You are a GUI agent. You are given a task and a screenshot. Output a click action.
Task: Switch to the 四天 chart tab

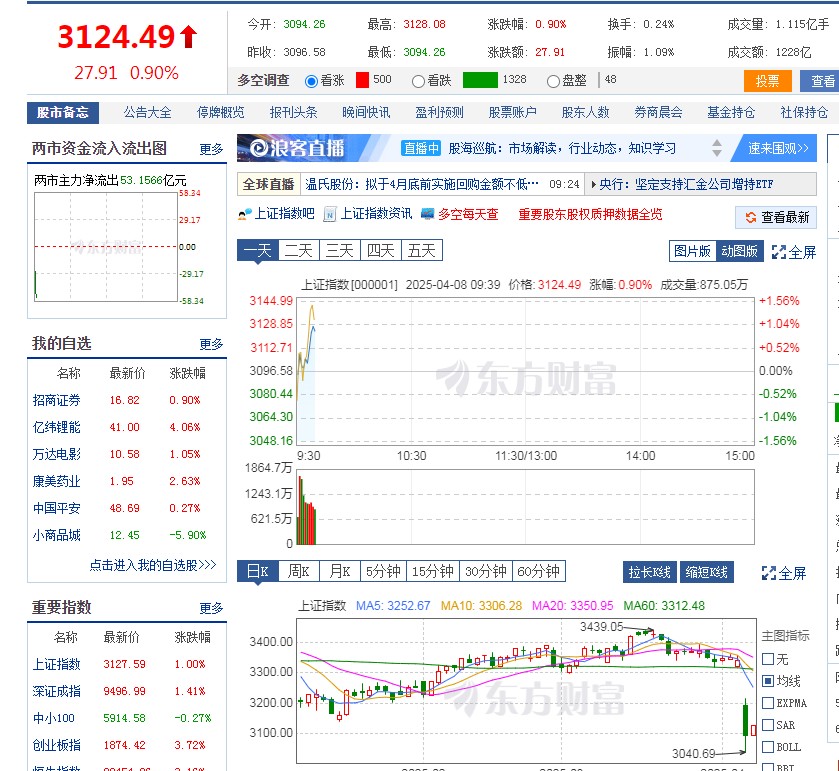(381, 250)
